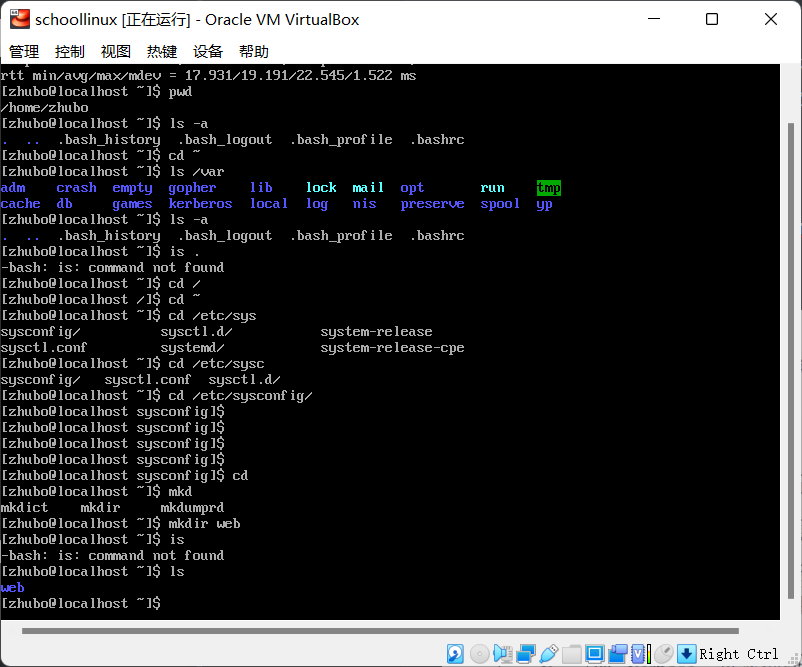The height and width of the screenshot is (667, 802).
Task: Click the 'run' entry in /var listing
Action: tap(492, 188)
